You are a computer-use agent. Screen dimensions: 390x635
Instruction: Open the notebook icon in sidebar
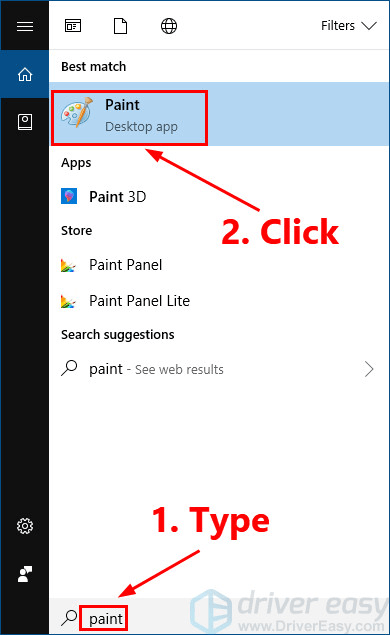pos(25,122)
